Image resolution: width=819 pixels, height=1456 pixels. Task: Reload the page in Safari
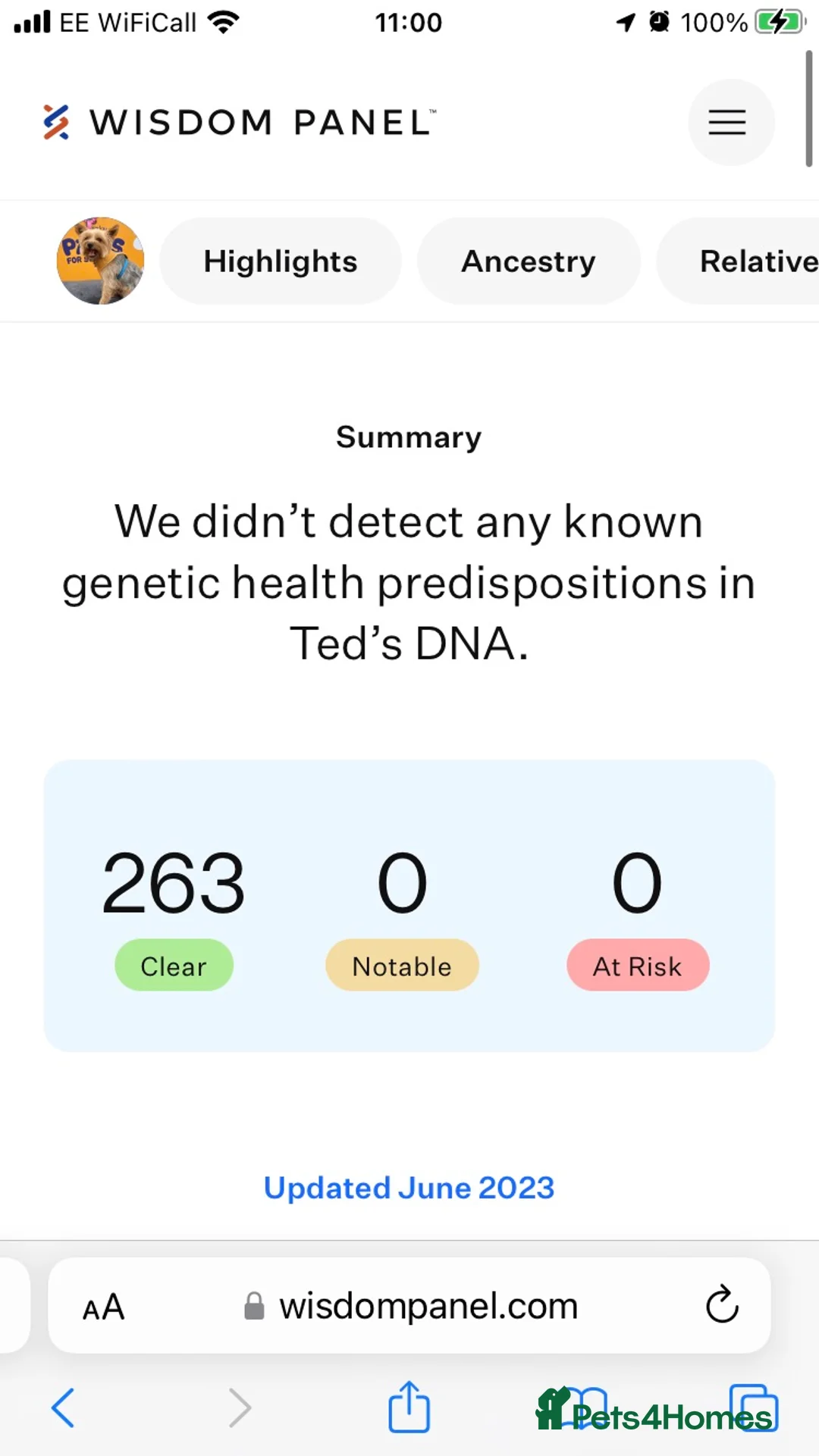(x=721, y=1304)
